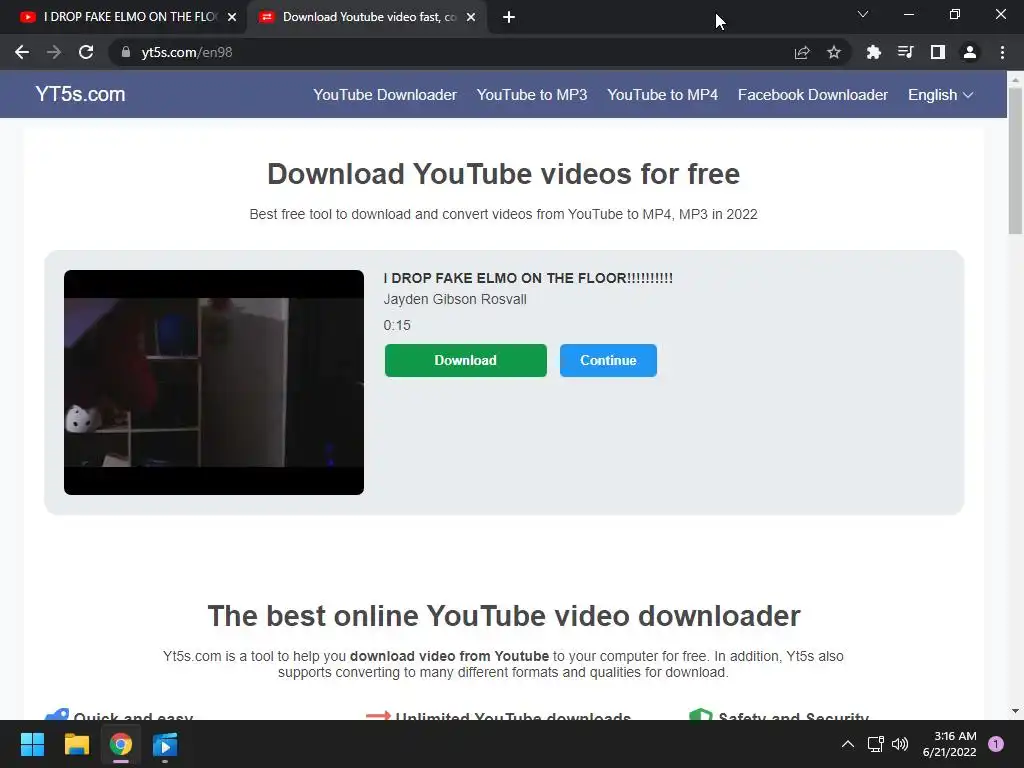This screenshot has height=768, width=1024.
Task: Close the 'Download Youtube video fast' tab
Action: point(471,18)
